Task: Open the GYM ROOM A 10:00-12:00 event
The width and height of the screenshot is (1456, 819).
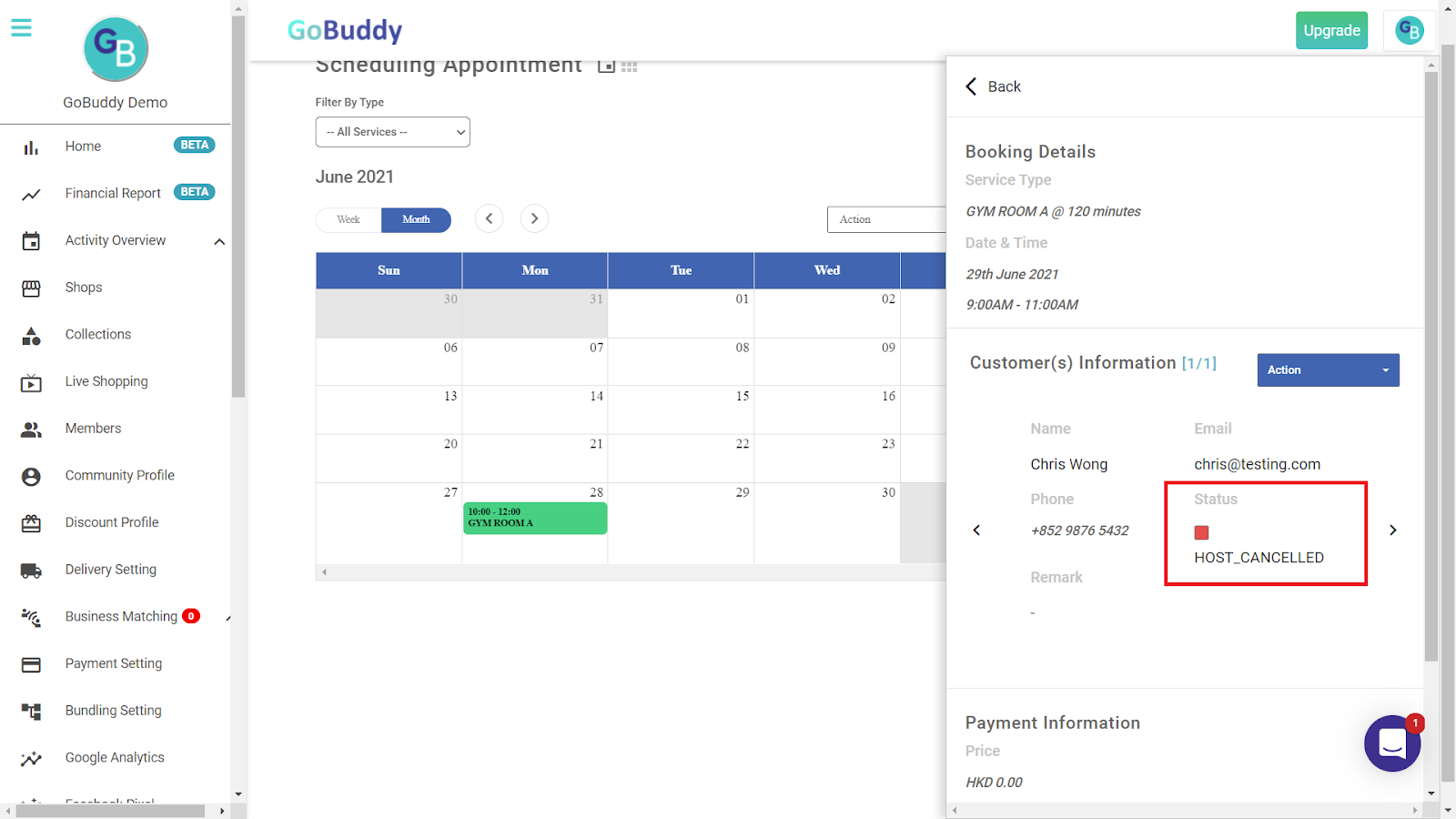Action: (535, 518)
